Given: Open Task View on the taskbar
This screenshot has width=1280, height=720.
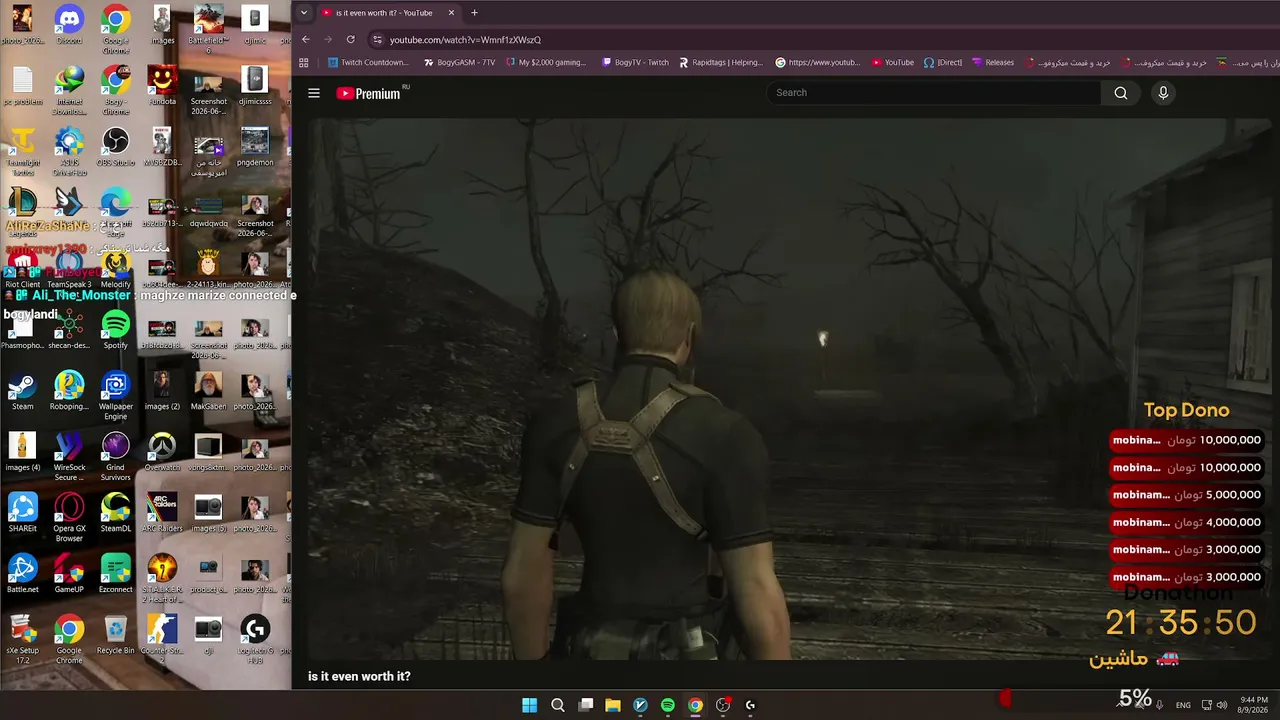Looking at the screenshot, I should [586, 705].
